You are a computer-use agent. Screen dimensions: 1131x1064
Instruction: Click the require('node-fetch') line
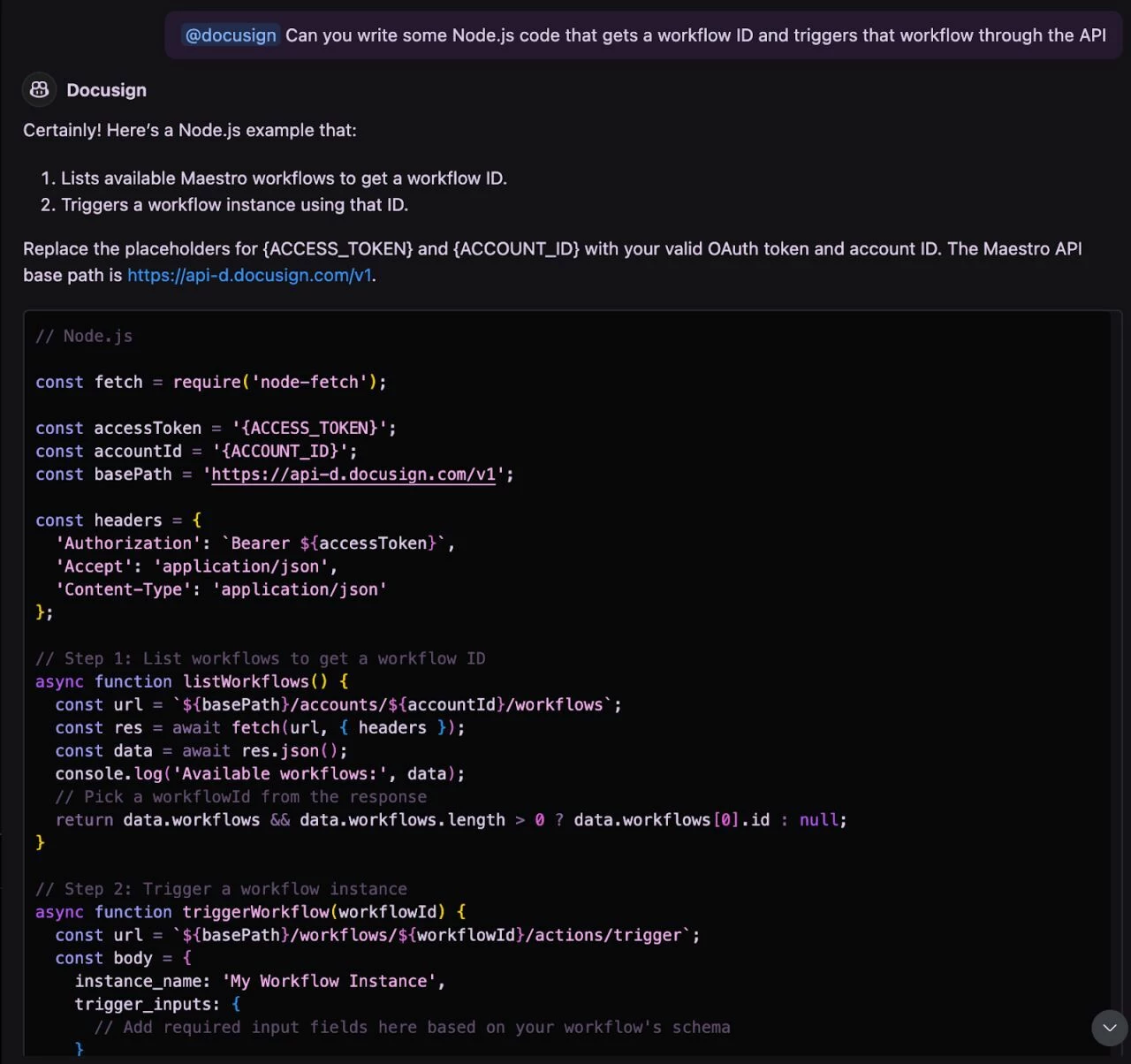[211, 382]
